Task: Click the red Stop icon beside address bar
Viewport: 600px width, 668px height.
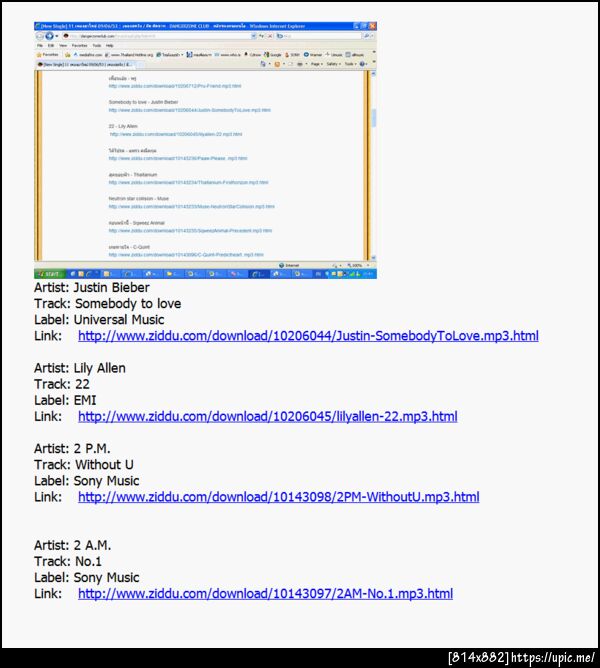Action: click(270, 36)
